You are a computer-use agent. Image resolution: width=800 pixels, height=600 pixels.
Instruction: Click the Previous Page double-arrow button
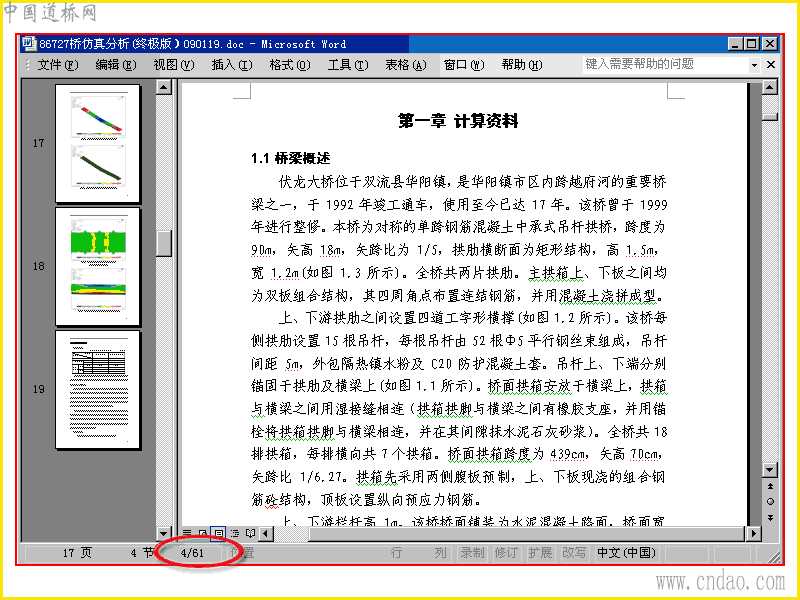tap(770, 486)
